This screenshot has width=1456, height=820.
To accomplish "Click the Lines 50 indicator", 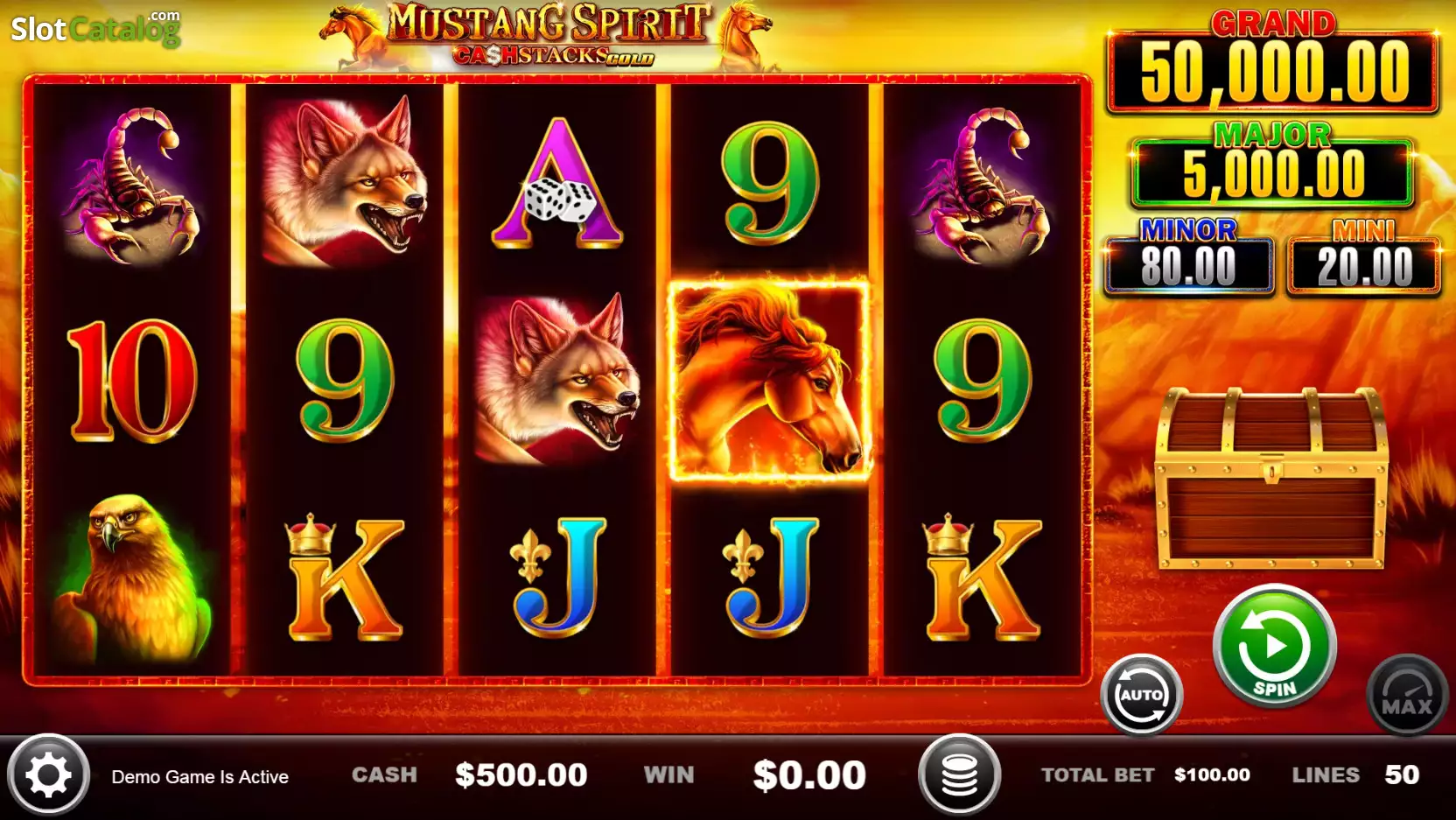I will pos(1355,774).
